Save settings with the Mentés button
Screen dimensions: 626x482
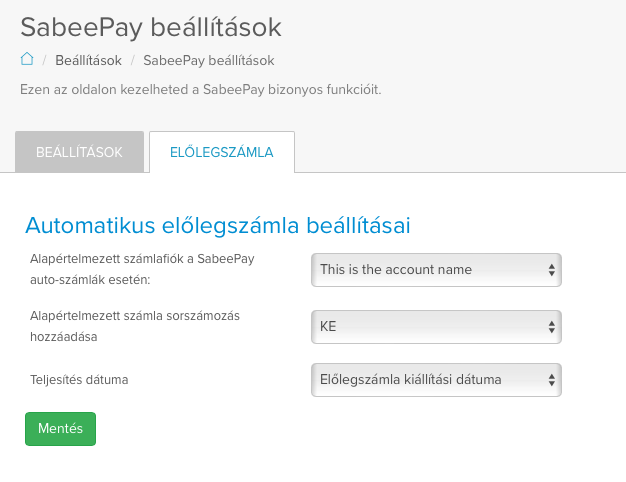[60, 429]
